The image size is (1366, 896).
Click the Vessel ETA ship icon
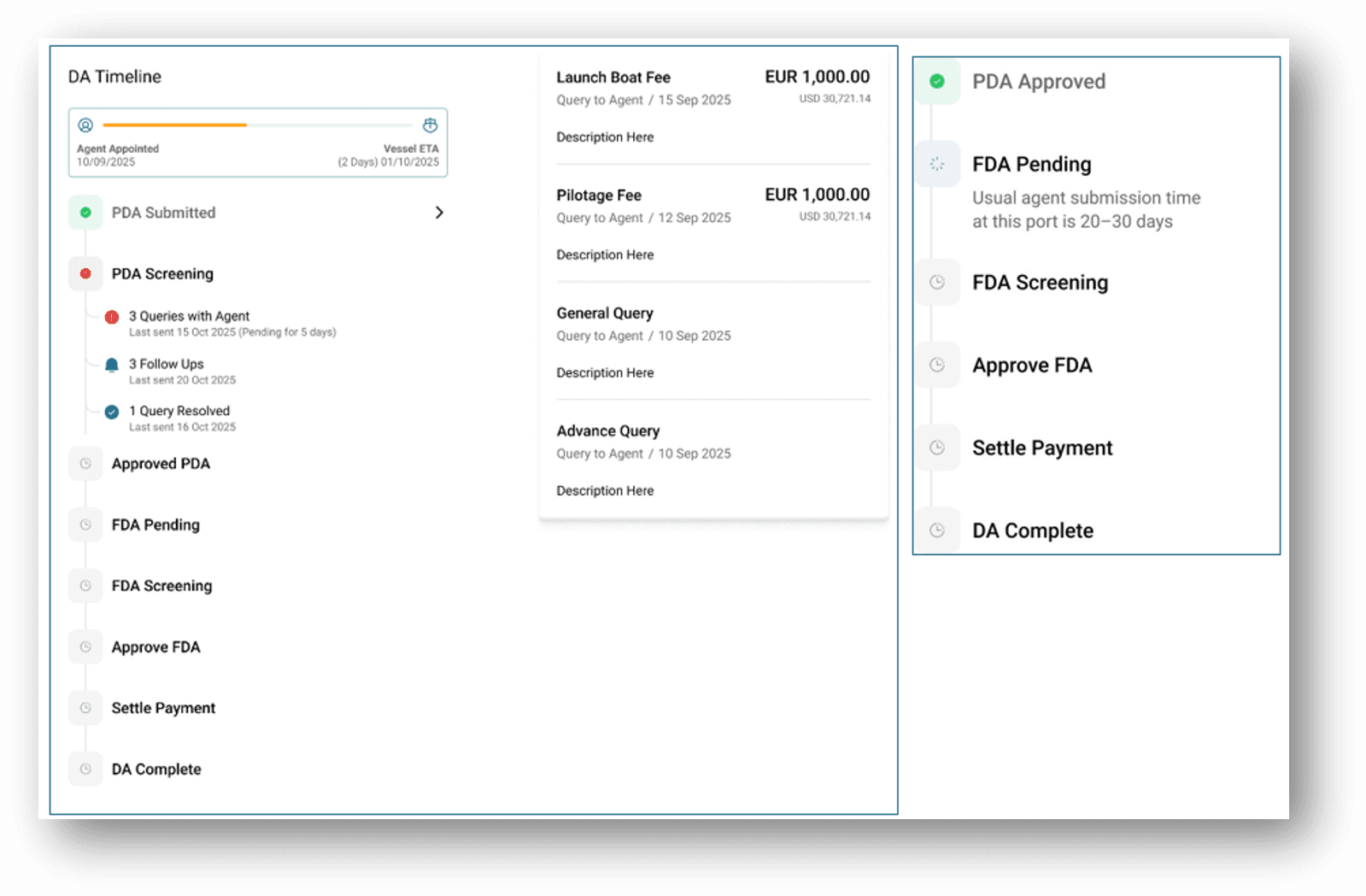coord(431,126)
